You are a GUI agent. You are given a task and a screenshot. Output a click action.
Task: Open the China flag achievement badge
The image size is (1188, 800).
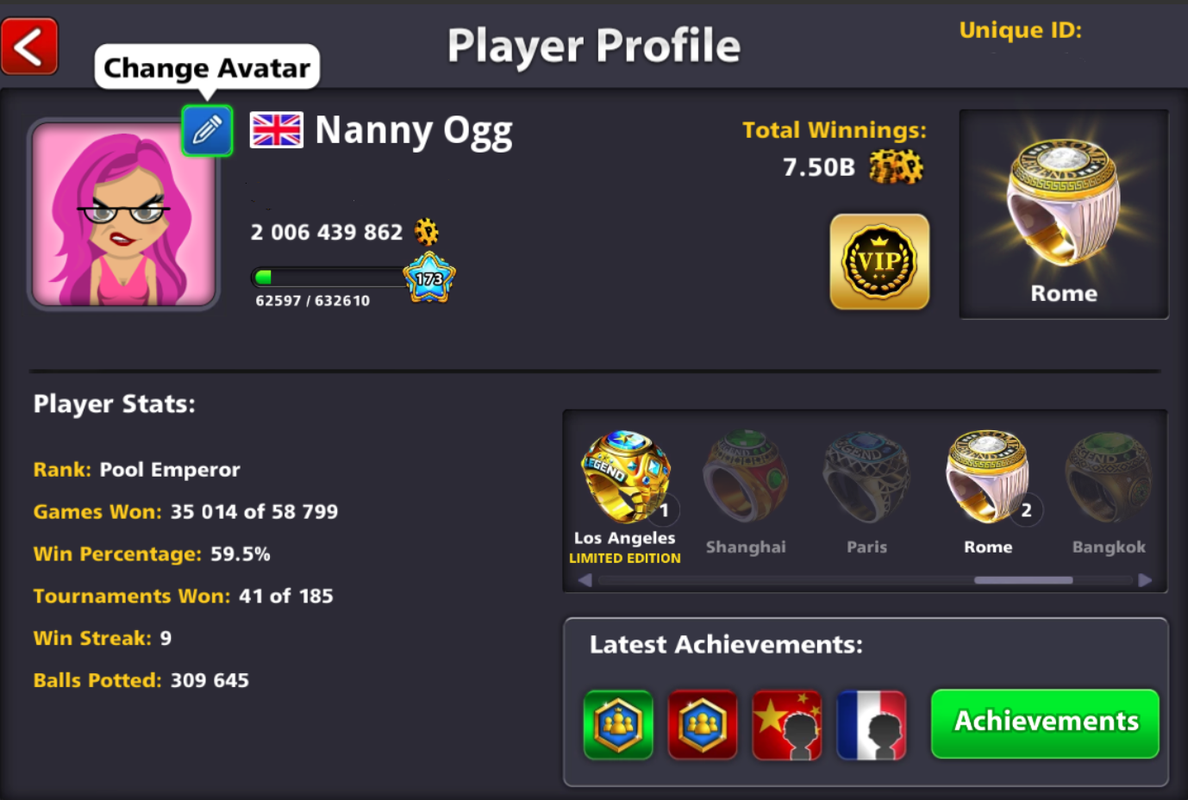click(x=786, y=724)
